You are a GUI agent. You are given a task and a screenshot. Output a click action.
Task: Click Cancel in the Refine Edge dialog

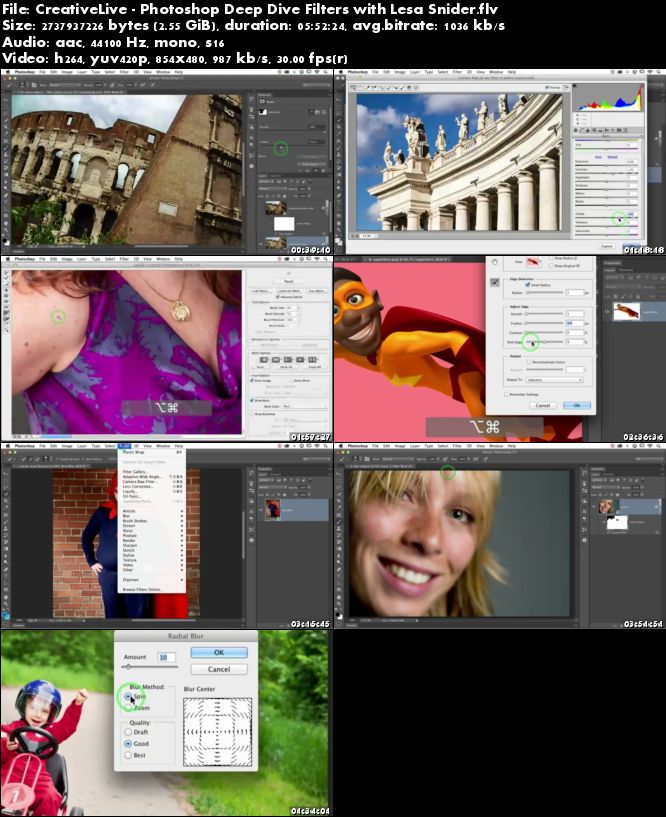[543, 405]
